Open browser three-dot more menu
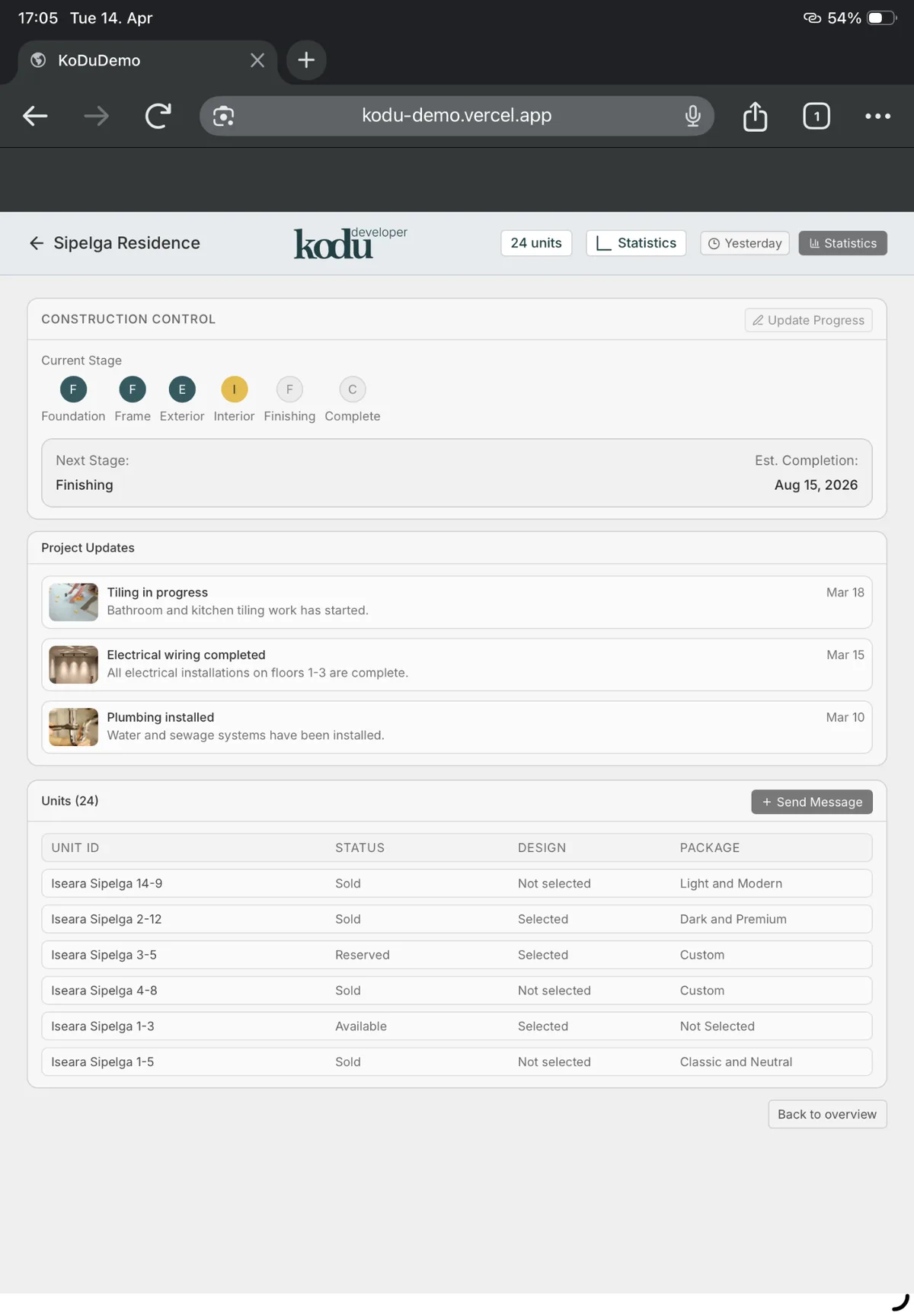The height and width of the screenshot is (1316, 914). [x=877, y=116]
